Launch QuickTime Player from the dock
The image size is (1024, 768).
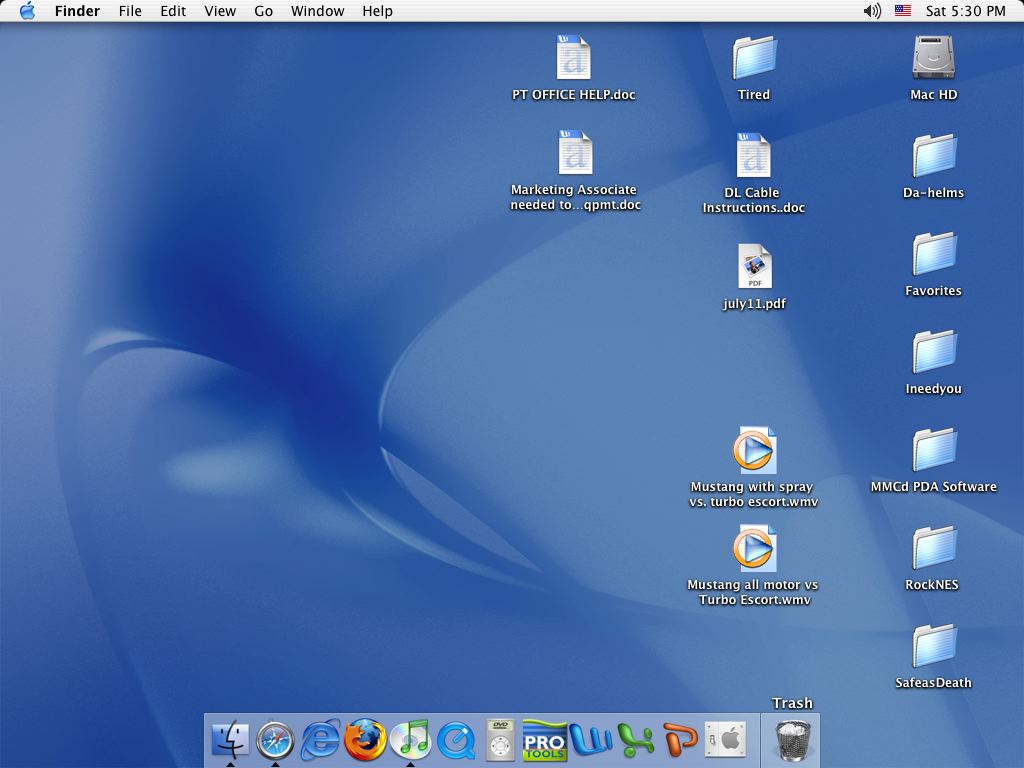point(456,740)
